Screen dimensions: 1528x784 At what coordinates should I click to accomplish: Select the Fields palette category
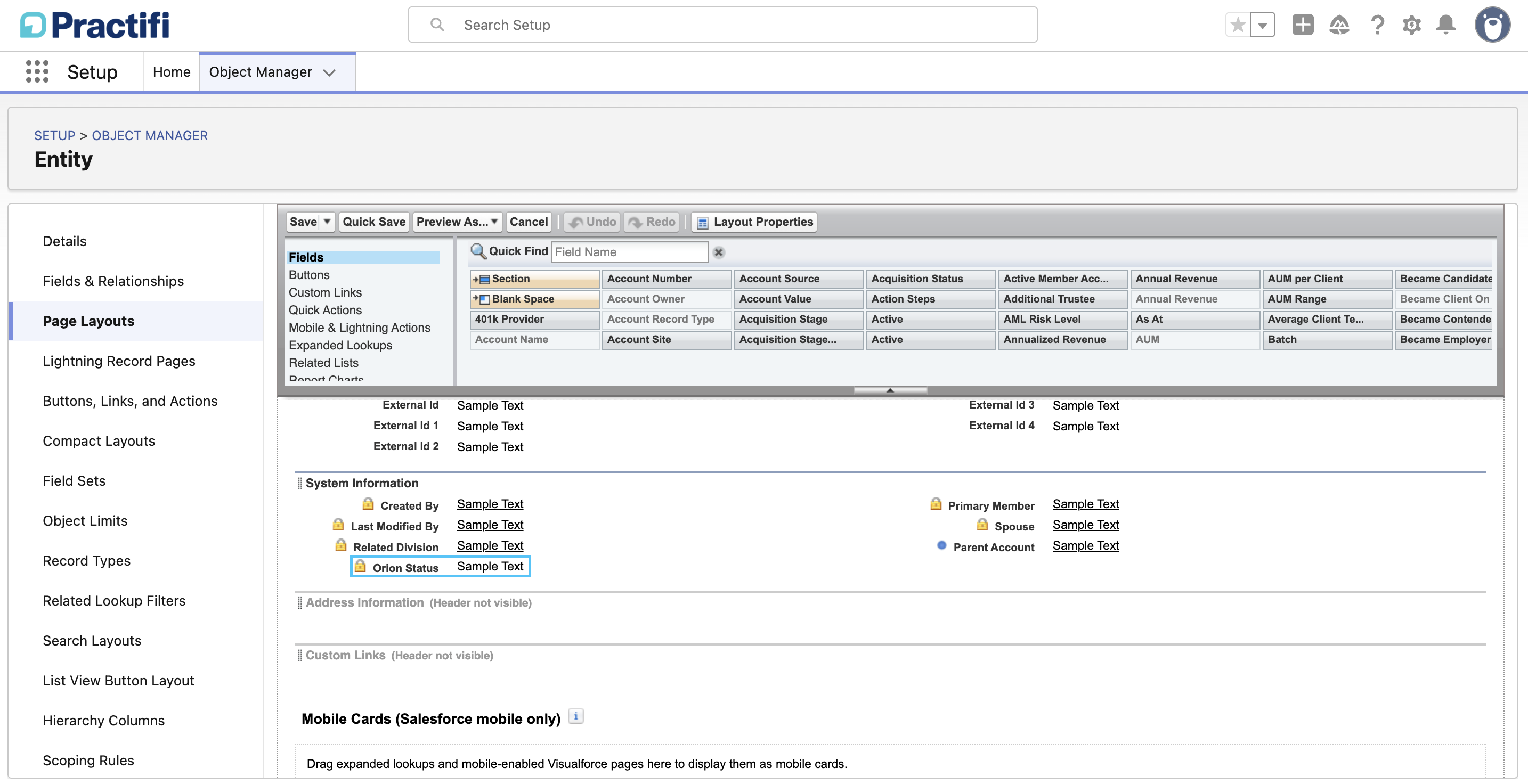[x=363, y=257]
